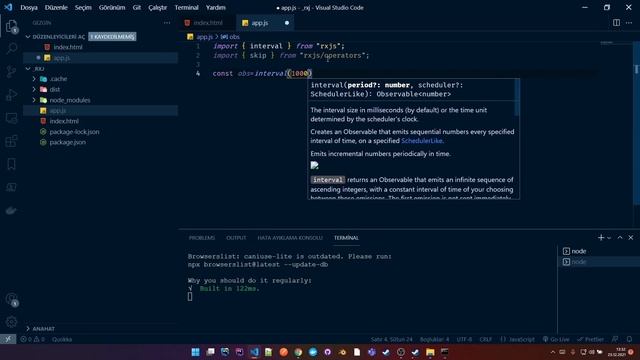Open the Source Control view
The height and width of the screenshot is (360, 640).
(11, 72)
